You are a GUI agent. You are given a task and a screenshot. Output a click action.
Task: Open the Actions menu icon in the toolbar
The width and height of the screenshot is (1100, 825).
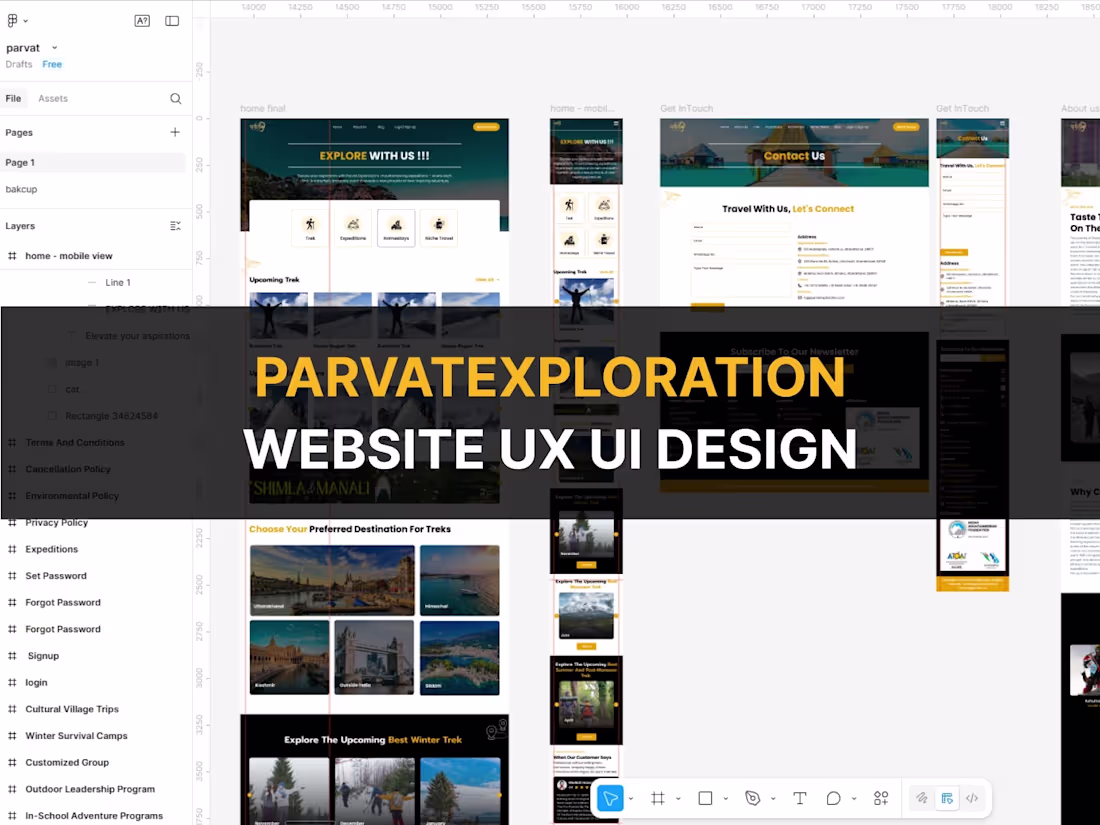point(881,798)
